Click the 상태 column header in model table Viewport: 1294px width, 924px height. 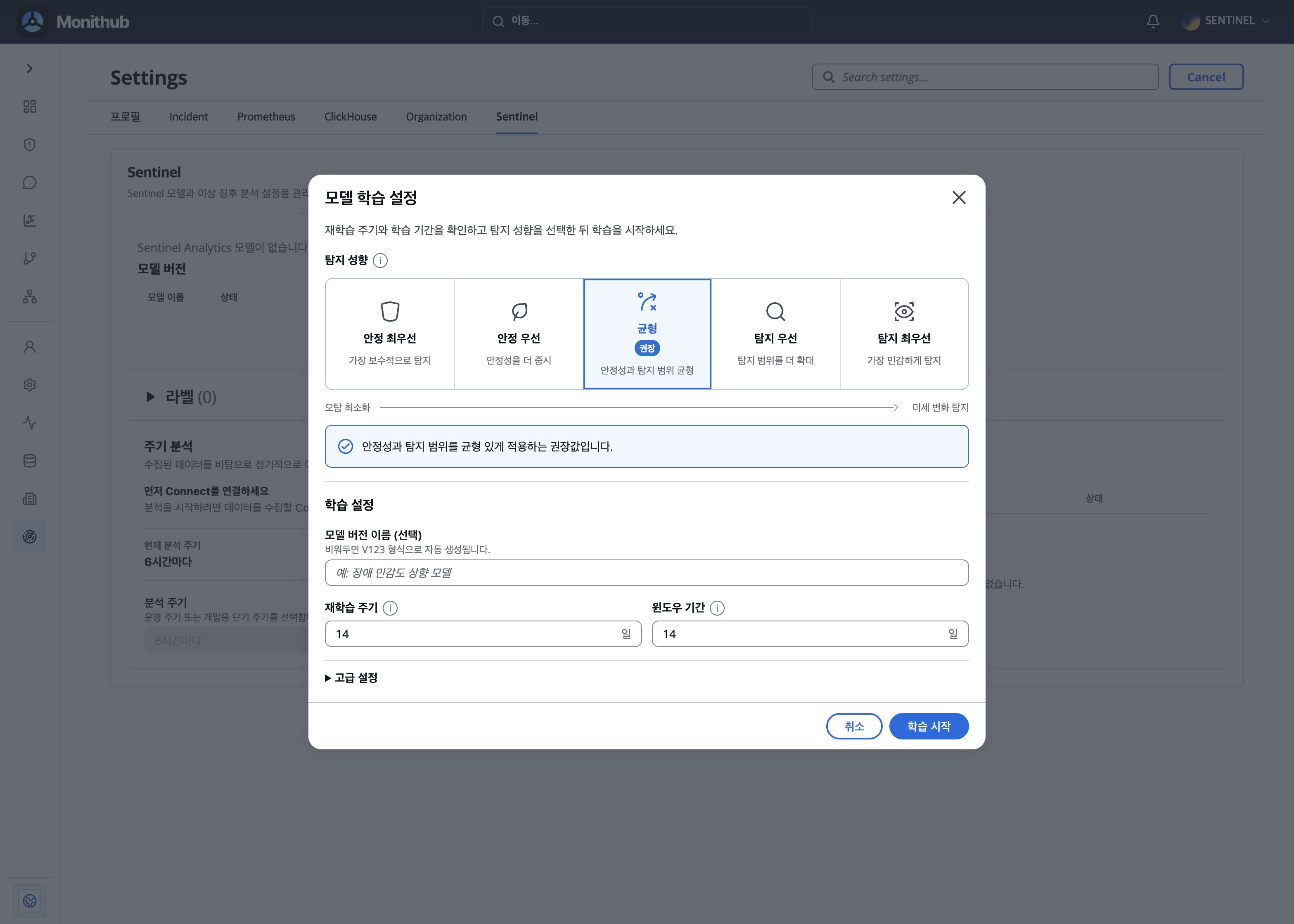coord(229,297)
